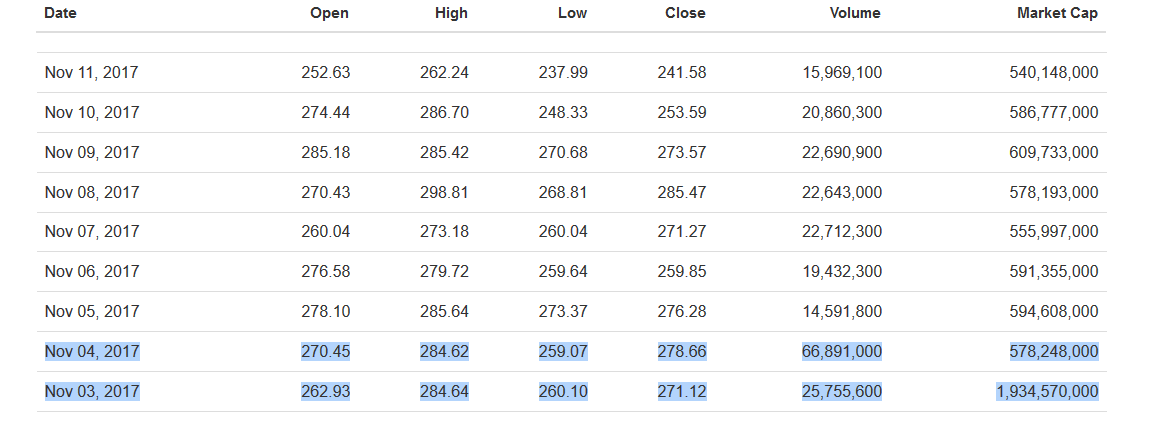Click the Market Cap column header
The height and width of the screenshot is (428, 1150).
1057,13
